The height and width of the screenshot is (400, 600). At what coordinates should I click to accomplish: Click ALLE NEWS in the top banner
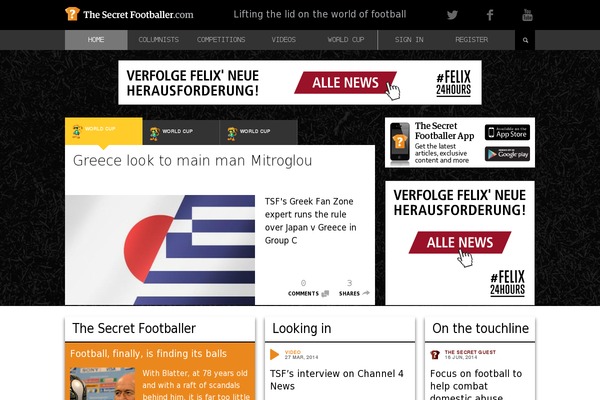point(345,83)
